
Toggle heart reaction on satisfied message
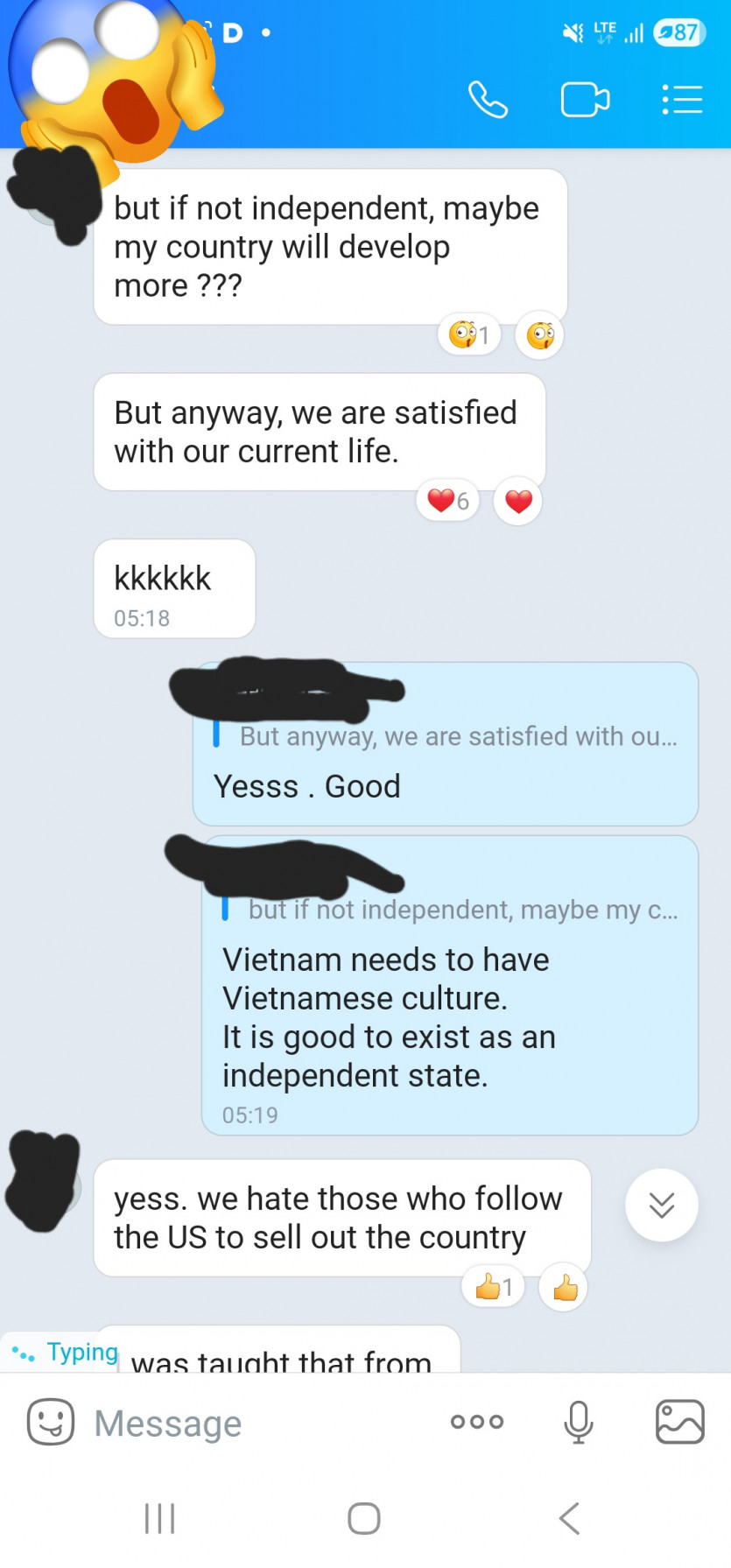click(518, 501)
